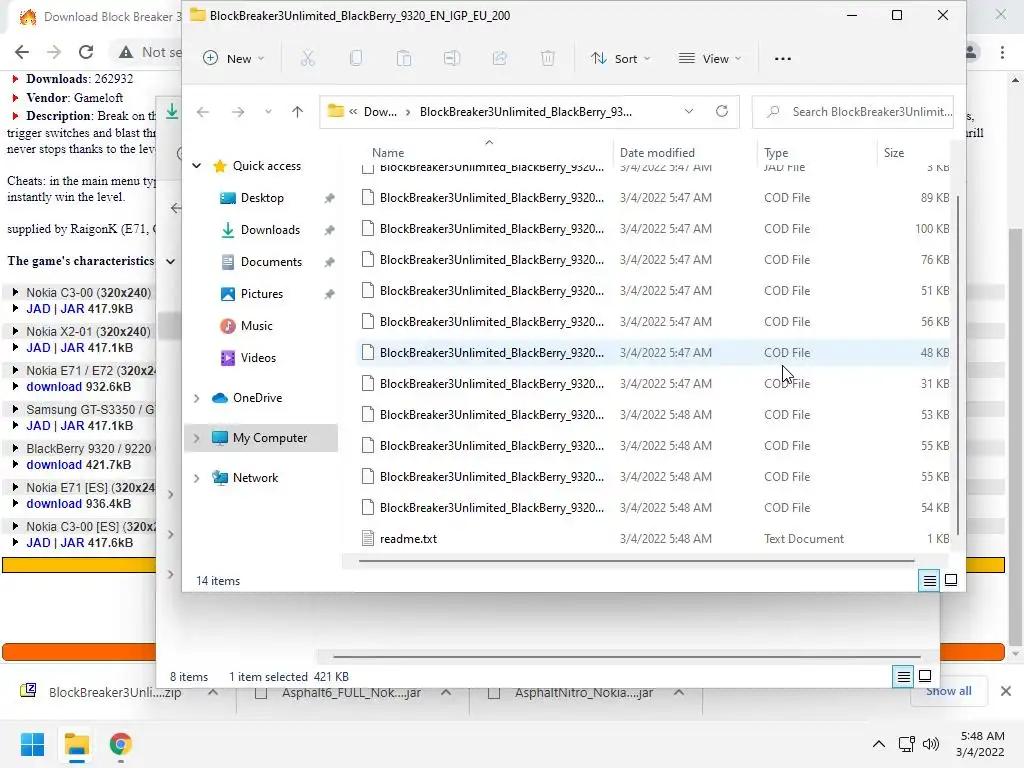
Task: Click the horizontal scrollbar in file list
Action: click(x=637, y=560)
